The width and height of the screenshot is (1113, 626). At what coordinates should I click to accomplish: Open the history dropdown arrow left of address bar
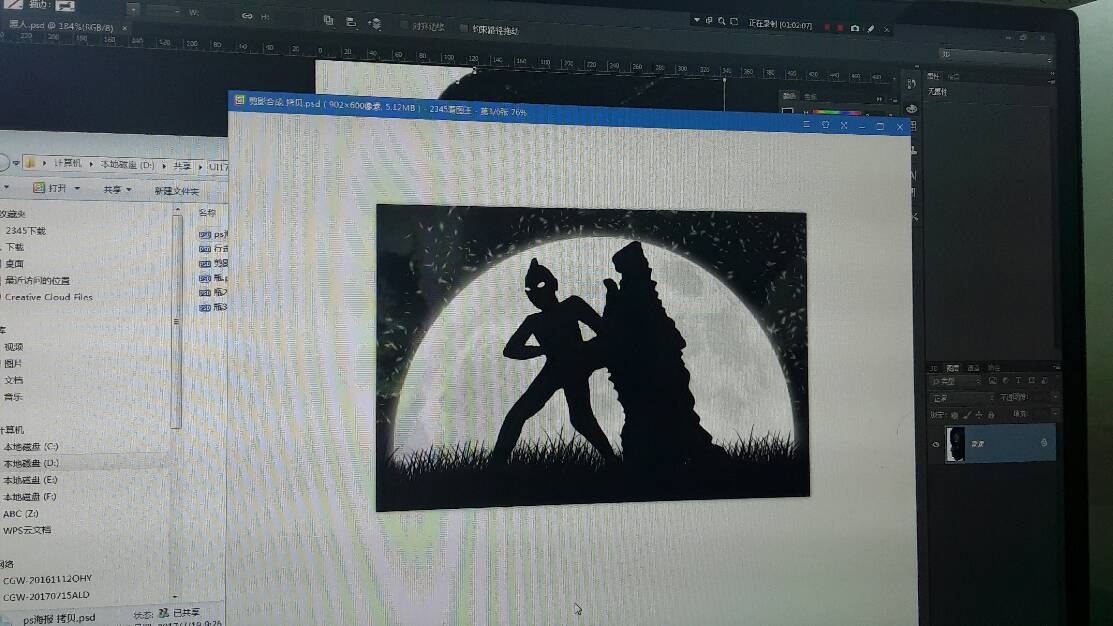point(16,163)
